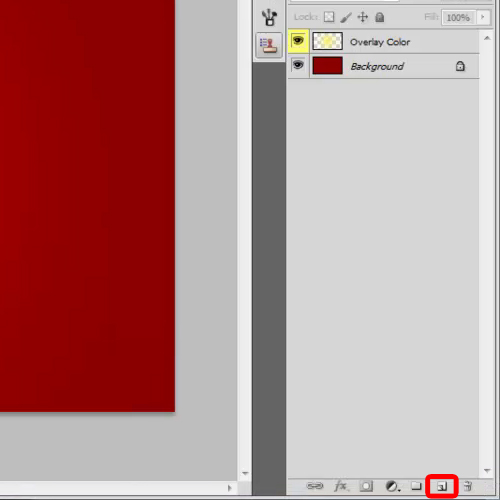Select the Overlay Color layer name
Image resolution: width=500 pixels, height=500 pixels.
click(x=380, y=42)
